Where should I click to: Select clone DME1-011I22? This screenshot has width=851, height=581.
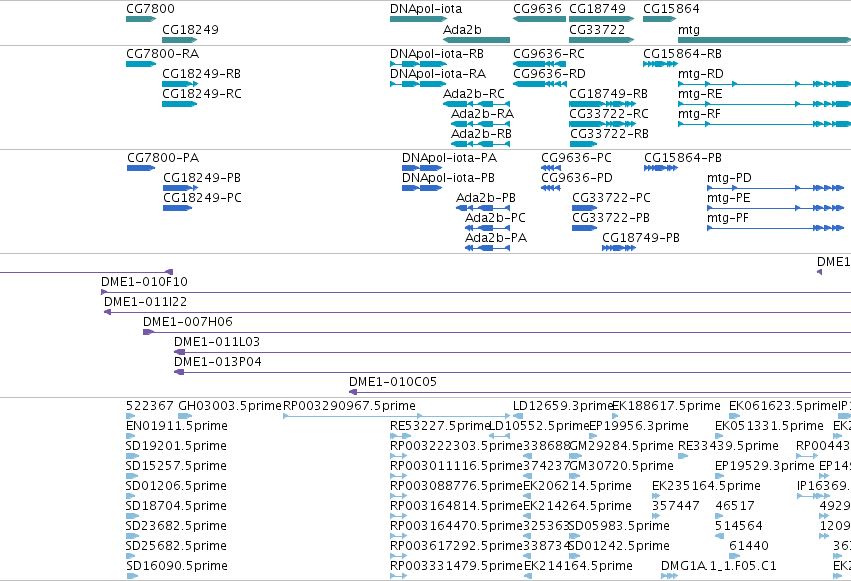point(145,302)
